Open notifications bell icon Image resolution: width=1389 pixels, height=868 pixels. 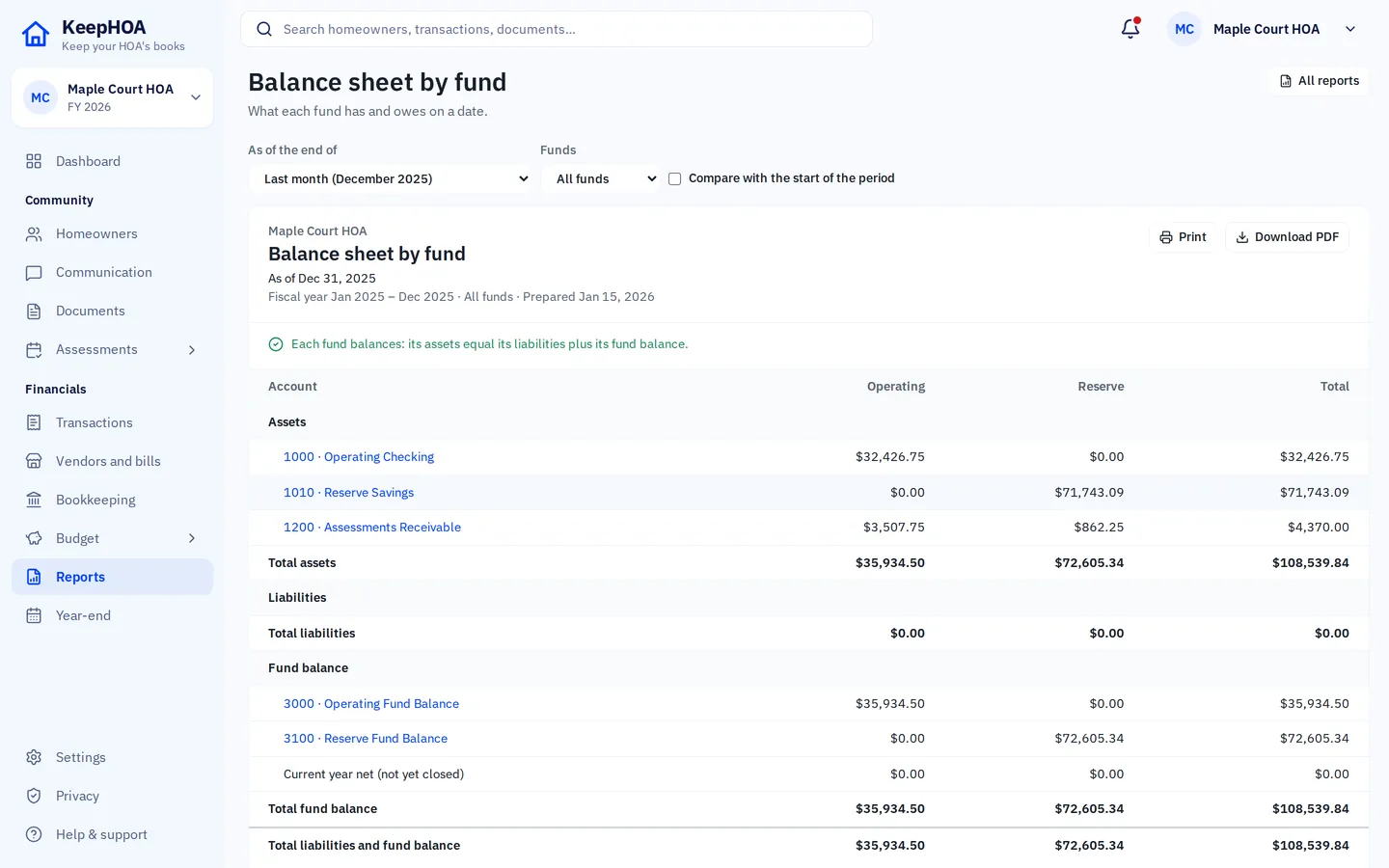click(x=1130, y=29)
